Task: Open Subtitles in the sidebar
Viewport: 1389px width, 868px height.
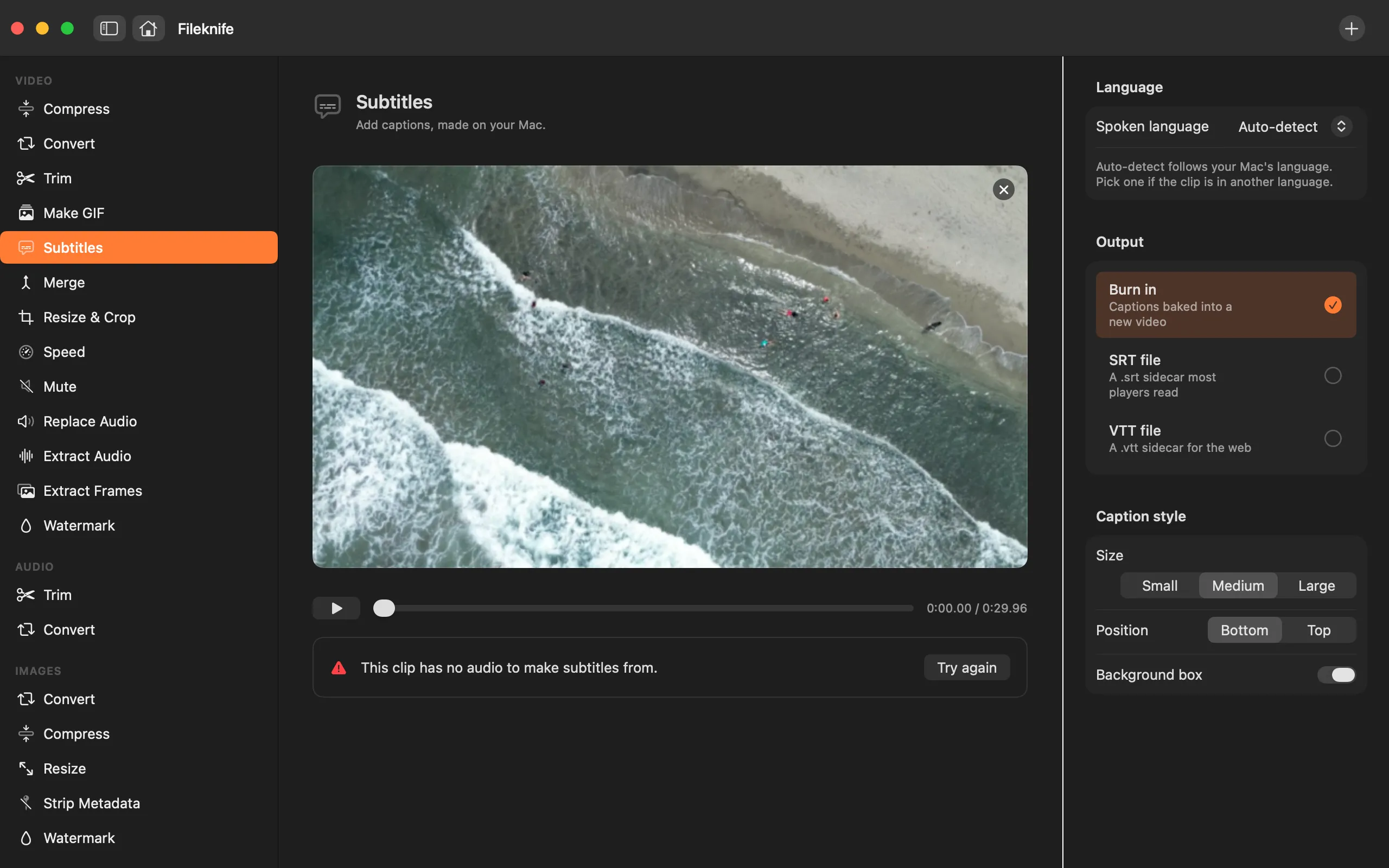Action: click(139, 247)
